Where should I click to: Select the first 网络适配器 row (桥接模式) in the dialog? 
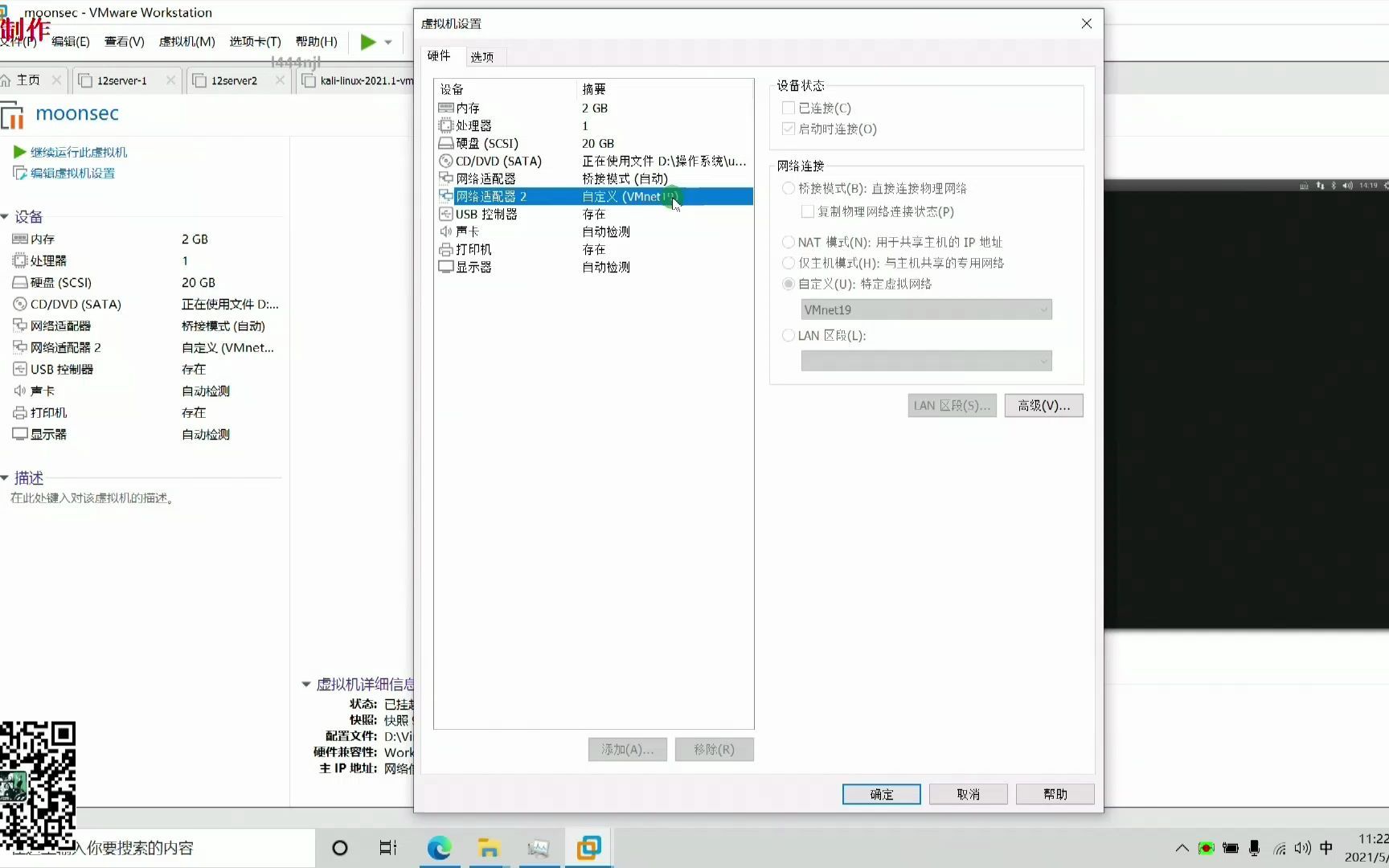tap(593, 178)
